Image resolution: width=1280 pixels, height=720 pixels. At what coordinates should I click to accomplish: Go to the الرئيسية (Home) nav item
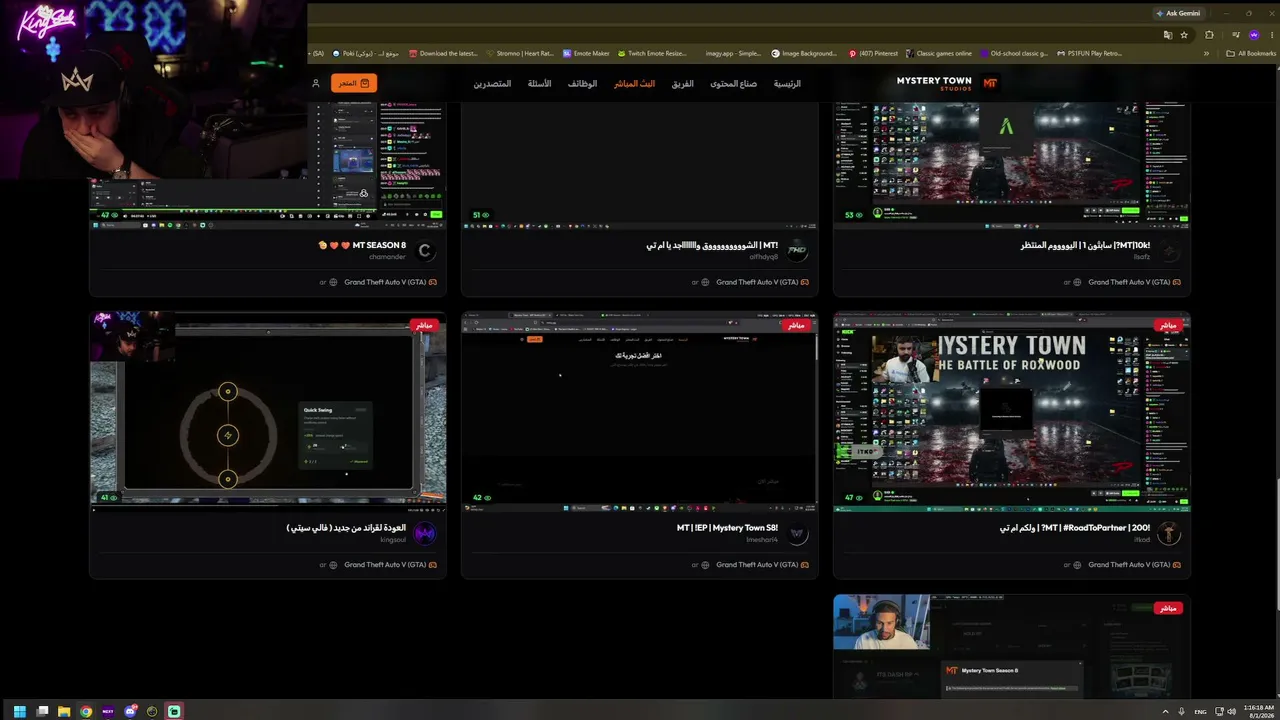click(x=787, y=83)
